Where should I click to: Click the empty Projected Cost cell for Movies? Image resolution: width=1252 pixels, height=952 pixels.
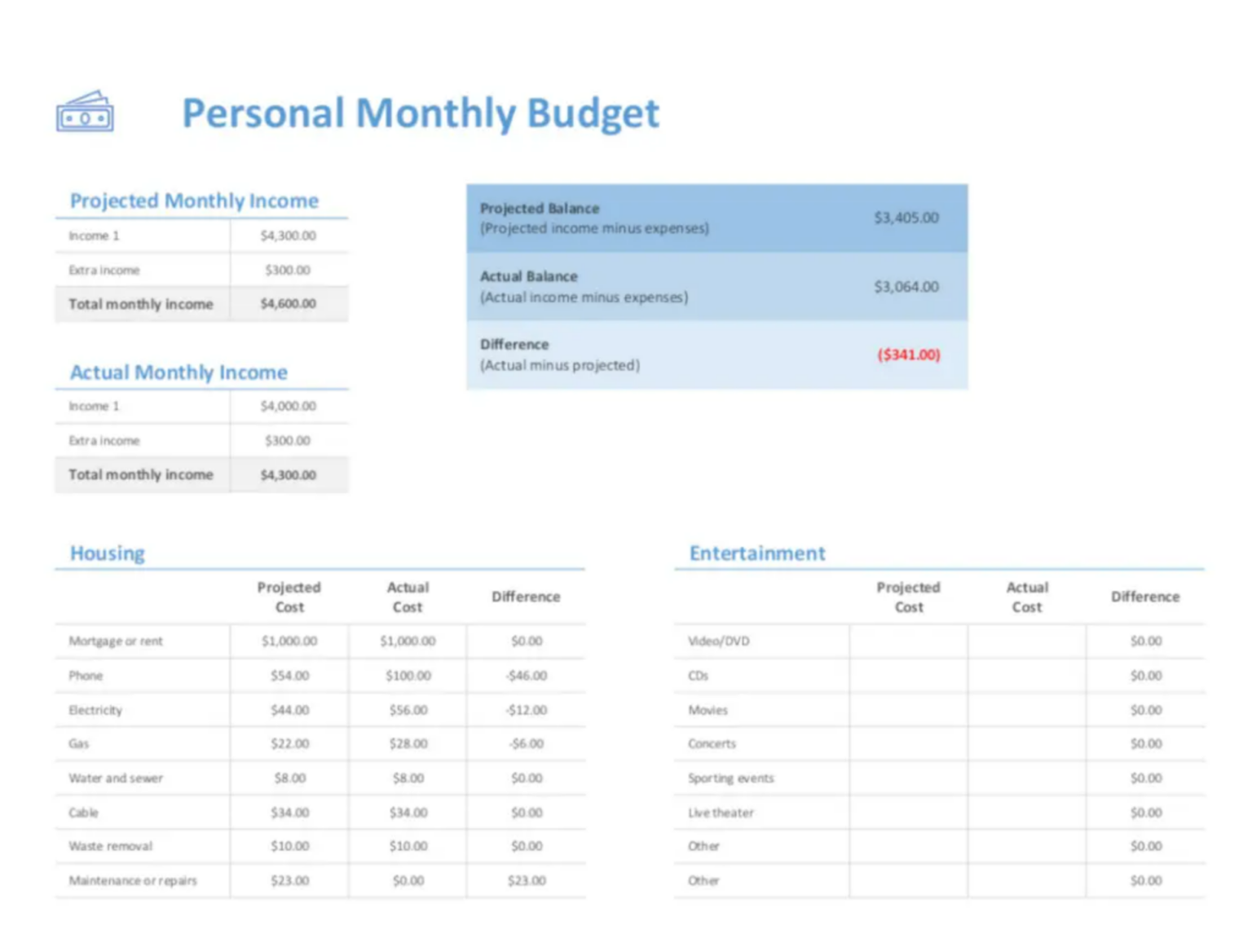pyautogui.click(x=908, y=709)
